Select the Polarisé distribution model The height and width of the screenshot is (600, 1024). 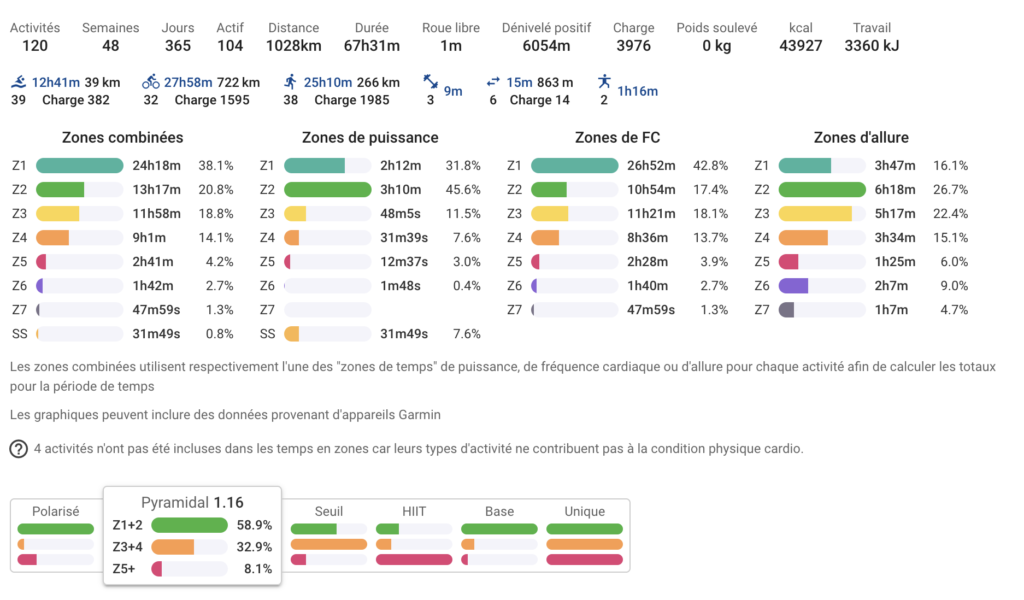[x=55, y=511]
